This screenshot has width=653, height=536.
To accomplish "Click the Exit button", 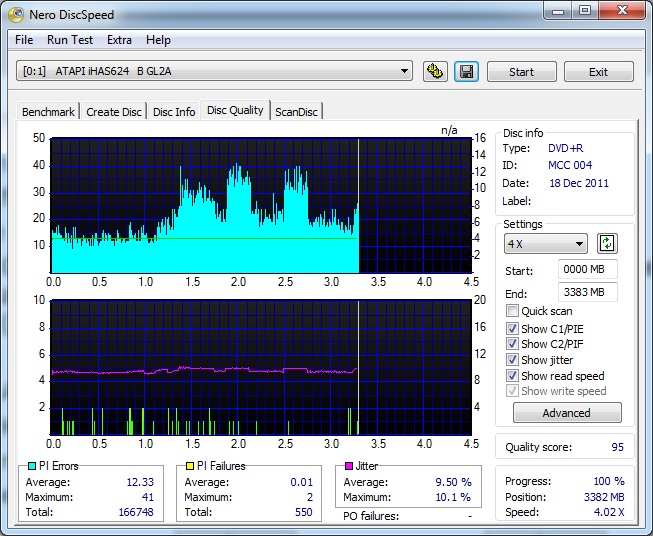I will [x=598, y=72].
